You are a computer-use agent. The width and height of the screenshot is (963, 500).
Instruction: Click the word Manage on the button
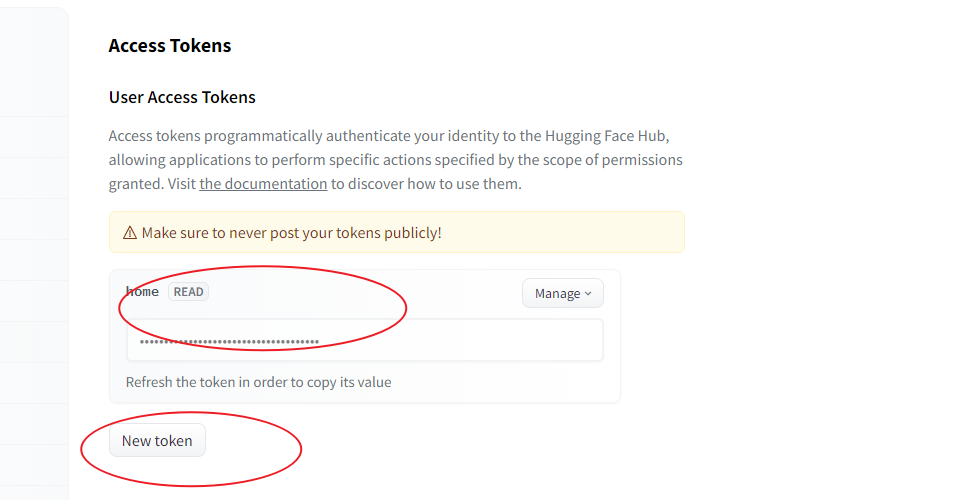(558, 294)
